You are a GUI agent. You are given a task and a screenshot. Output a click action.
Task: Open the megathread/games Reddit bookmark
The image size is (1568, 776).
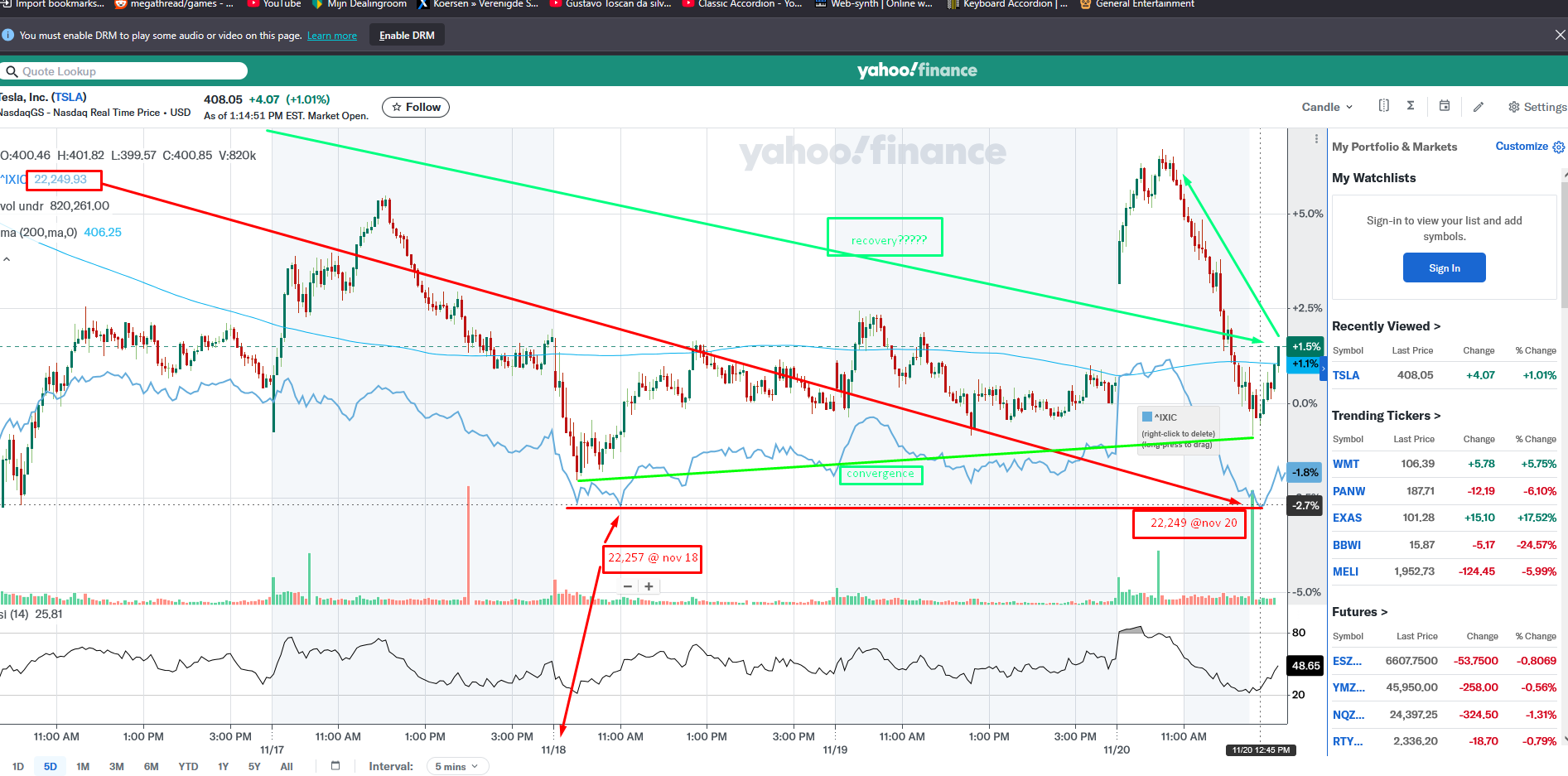pos(175,4)
